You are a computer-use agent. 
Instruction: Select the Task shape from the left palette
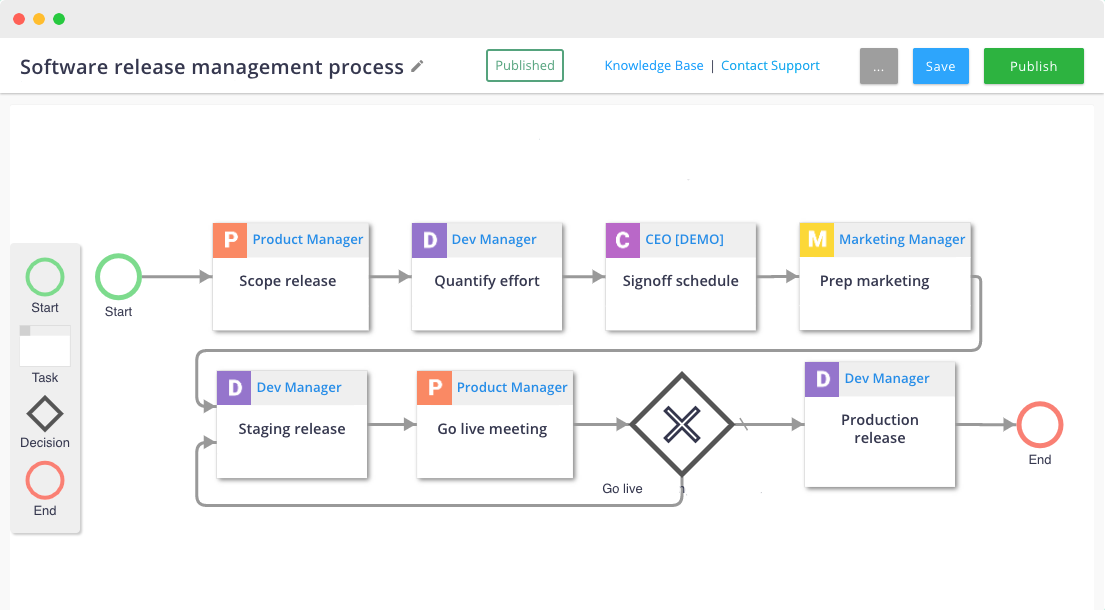tap(44, 348)
